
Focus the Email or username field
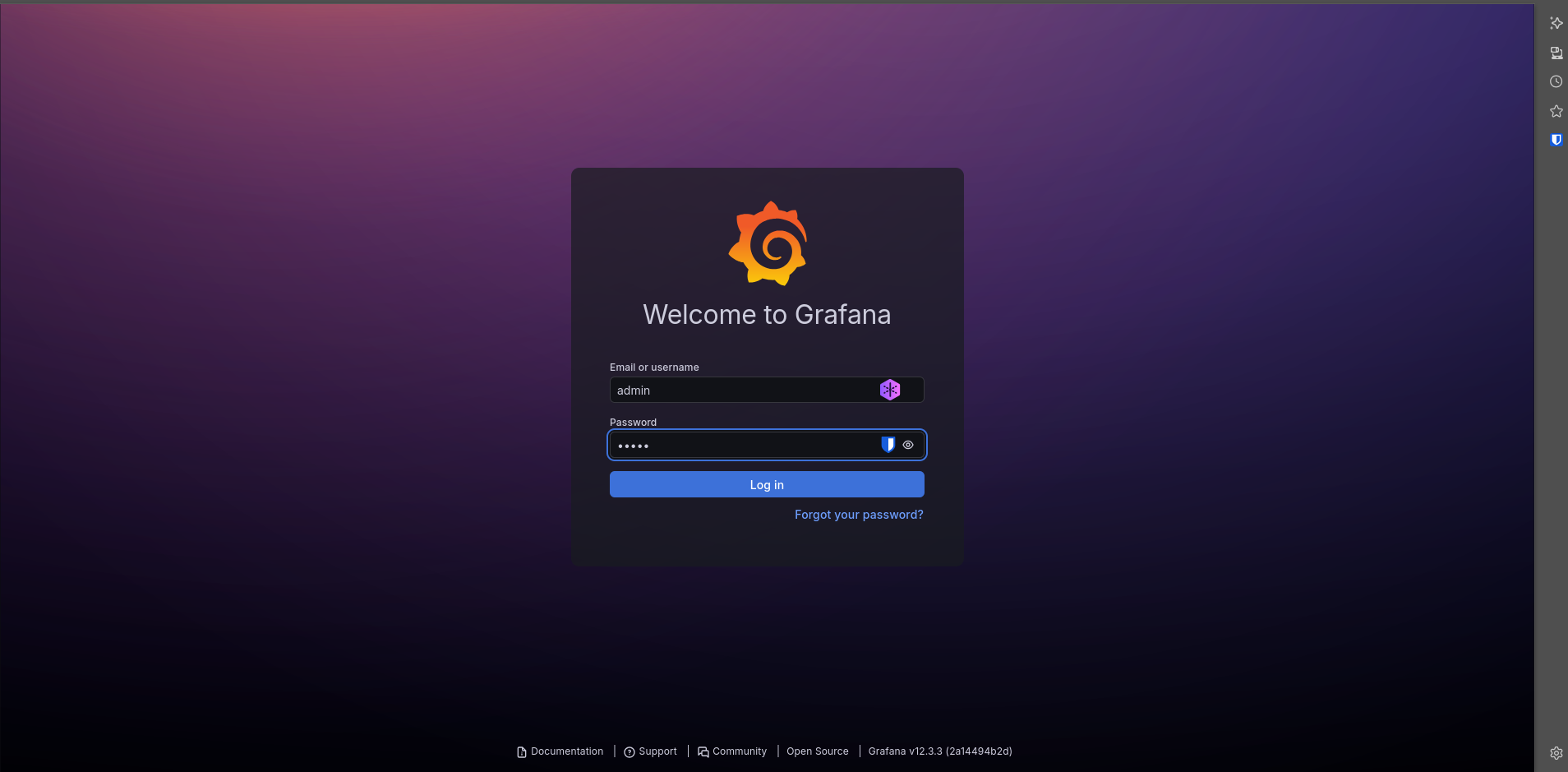[x=740, y=390]
